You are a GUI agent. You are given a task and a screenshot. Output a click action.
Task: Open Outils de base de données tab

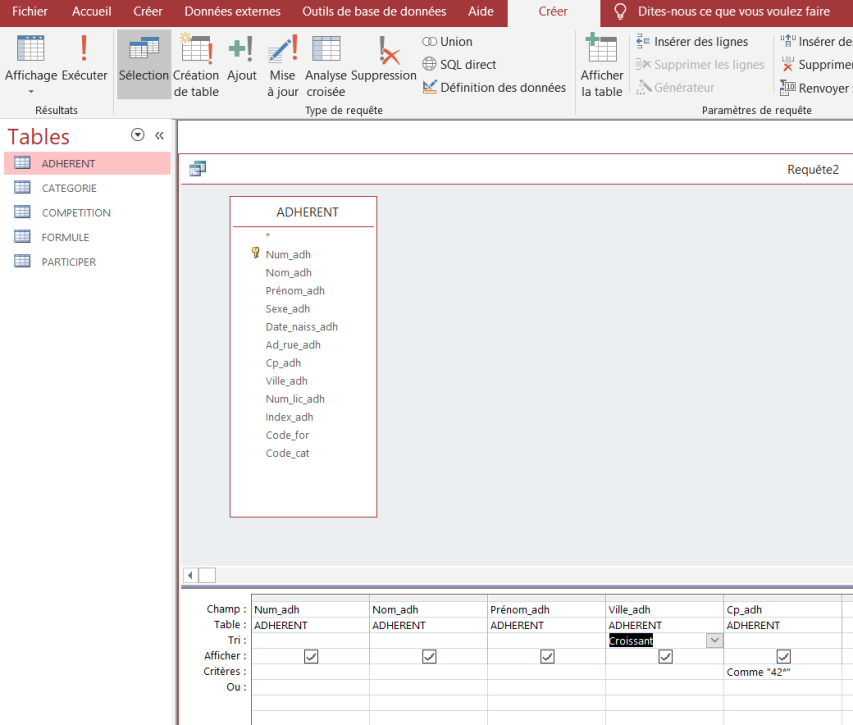(374, 11)
